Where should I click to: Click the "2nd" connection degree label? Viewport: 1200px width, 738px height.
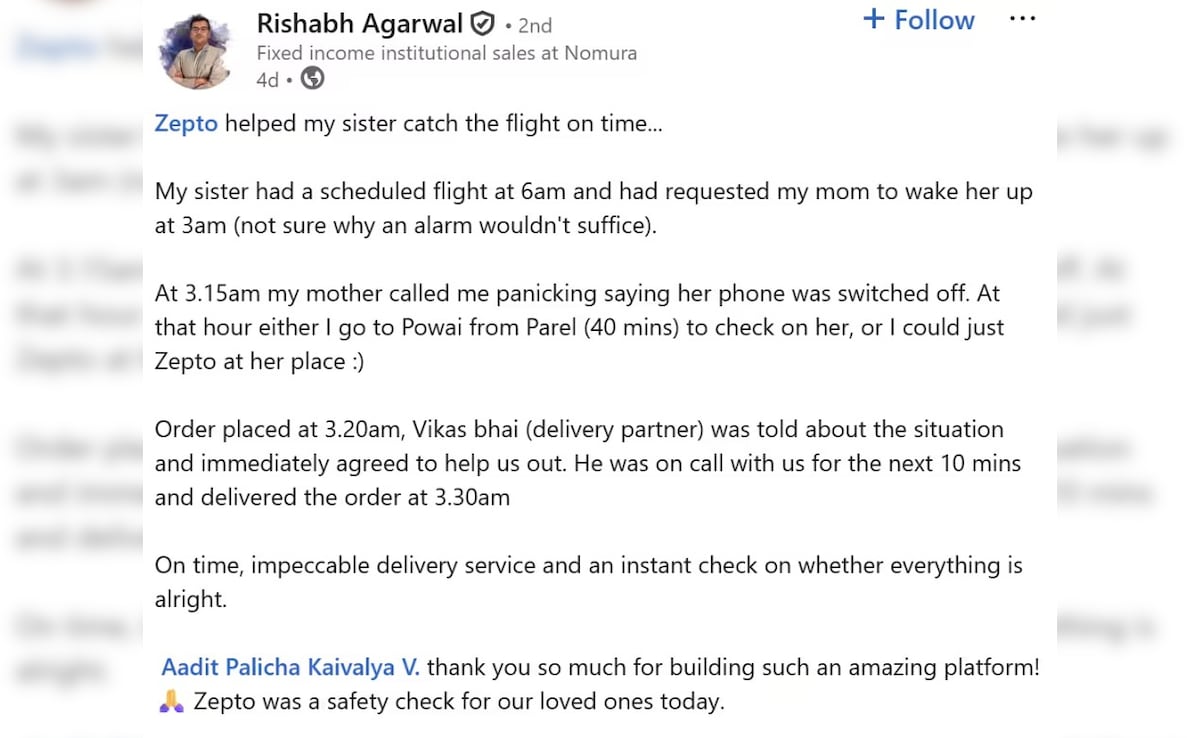click(535, 25)
